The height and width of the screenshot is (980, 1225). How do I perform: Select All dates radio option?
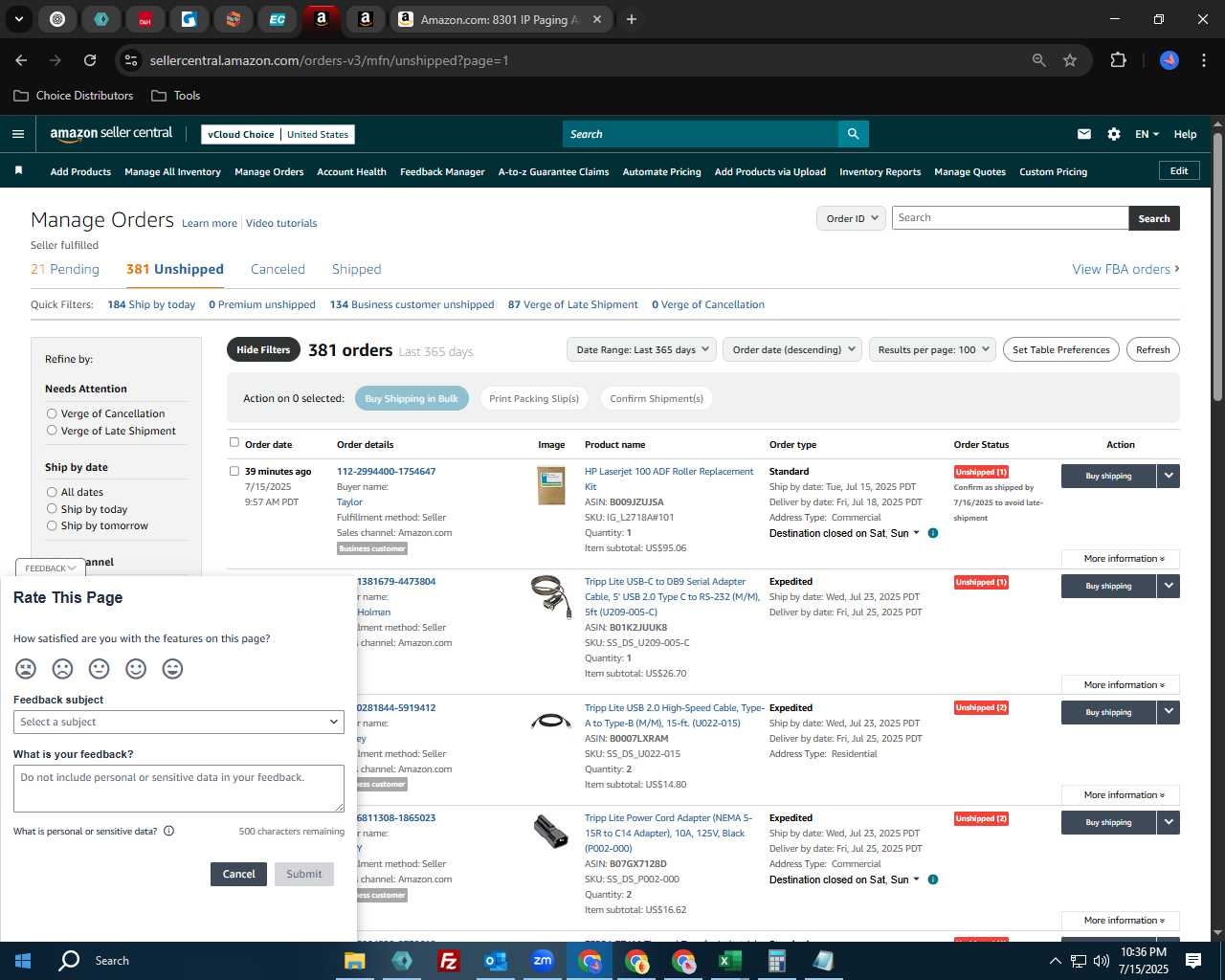tap(52, 492)
